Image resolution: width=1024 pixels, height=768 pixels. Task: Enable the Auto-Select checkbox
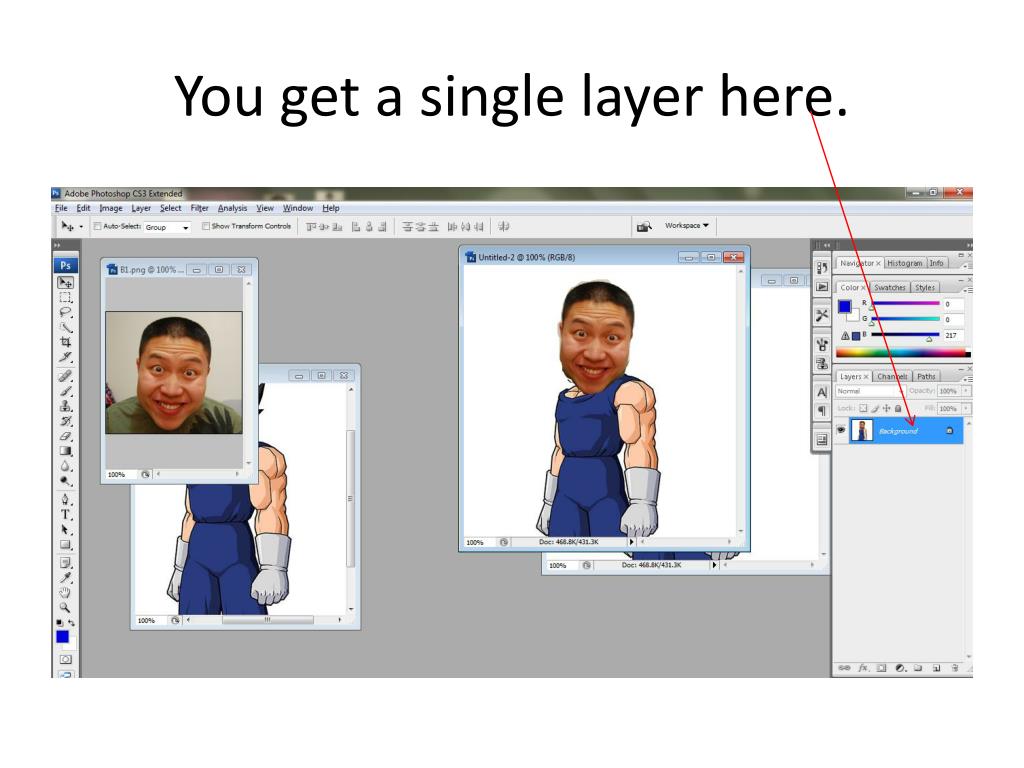point(97,227)
